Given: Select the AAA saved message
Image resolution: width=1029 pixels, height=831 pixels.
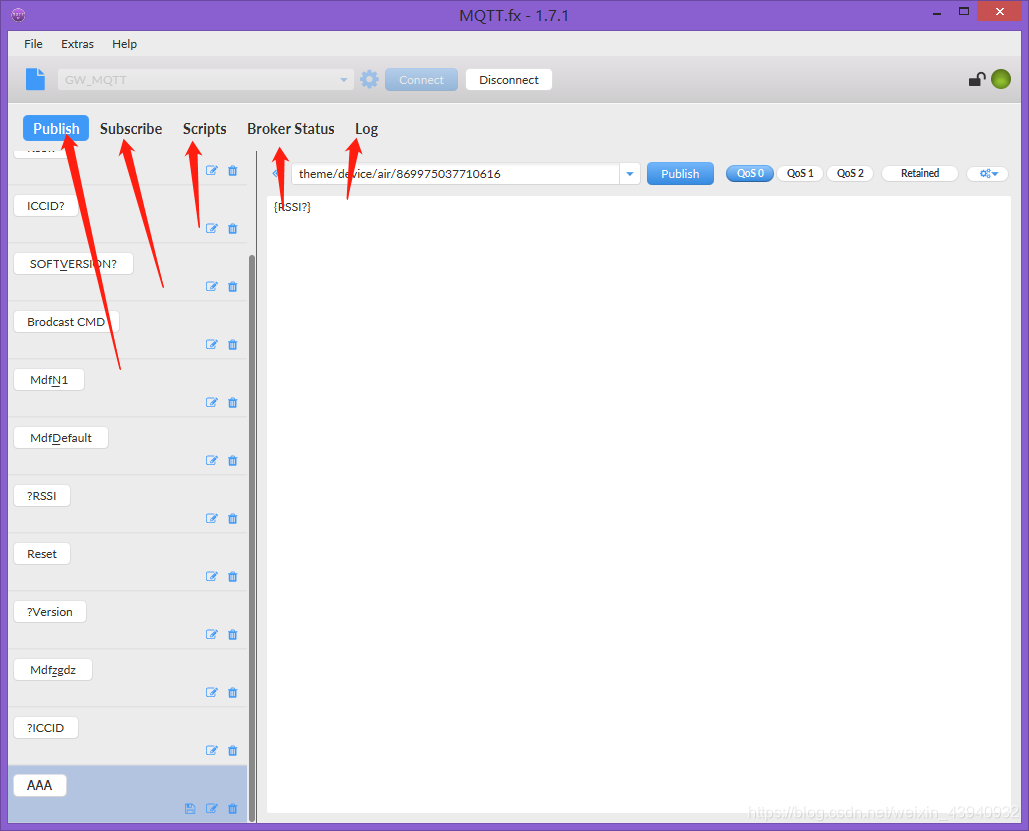Looking at the screenshot, I should (40, 785).
